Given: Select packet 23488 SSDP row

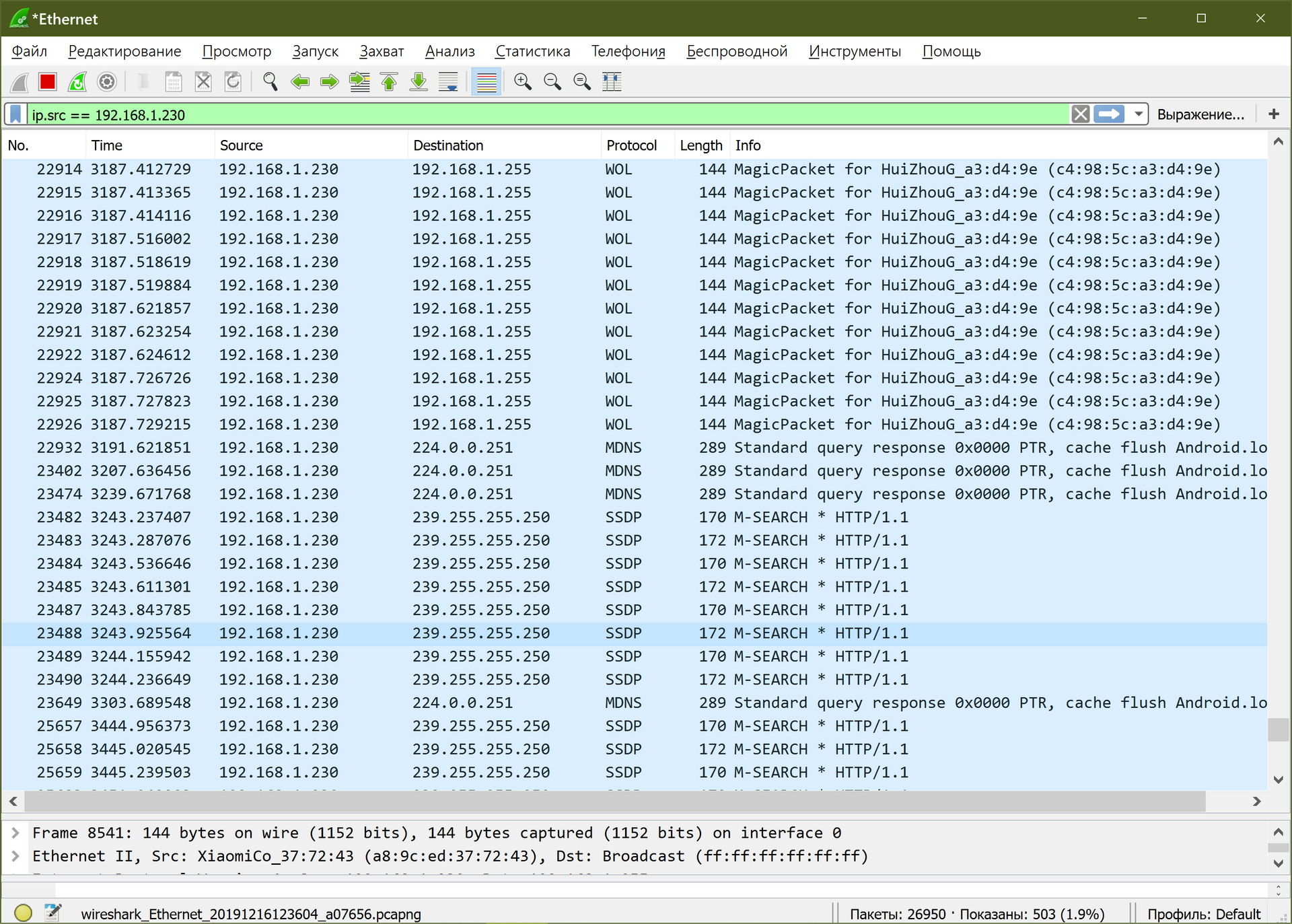Looking at the screenshot, I should click(x=635, y=634).
